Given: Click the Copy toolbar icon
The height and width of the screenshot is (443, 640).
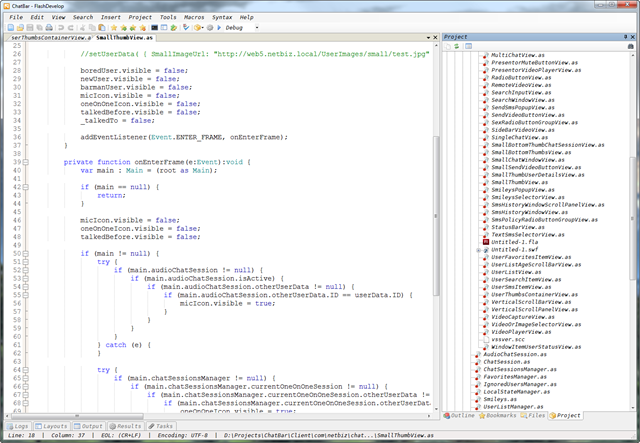Looking at the screenshot, I should click(x=92, y=28).
